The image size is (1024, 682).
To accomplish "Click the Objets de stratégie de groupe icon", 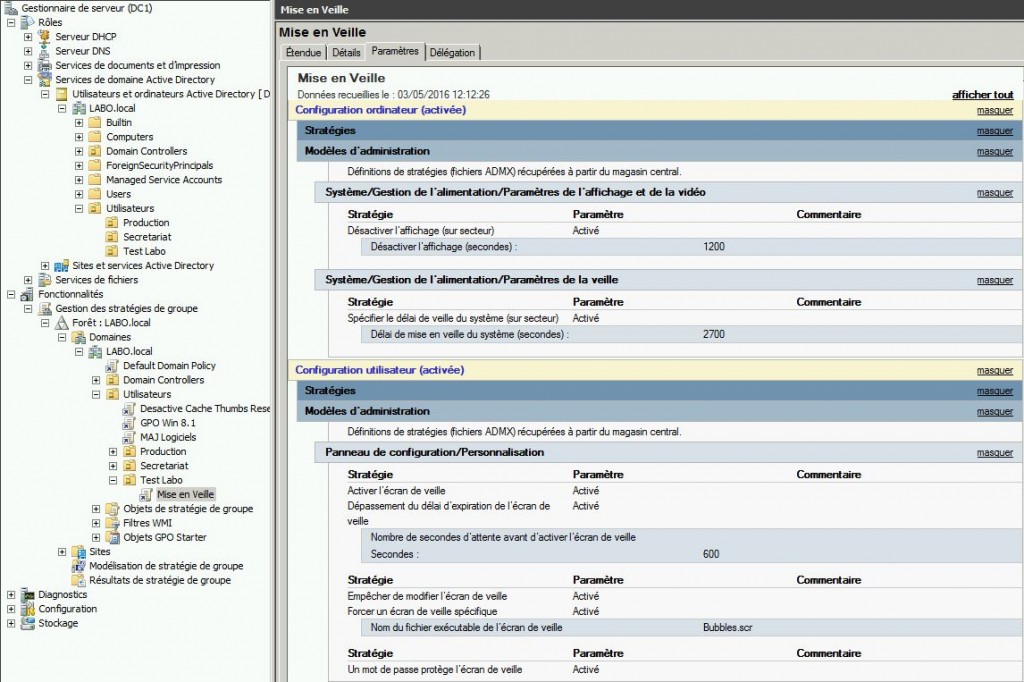I will pos(112,509).
